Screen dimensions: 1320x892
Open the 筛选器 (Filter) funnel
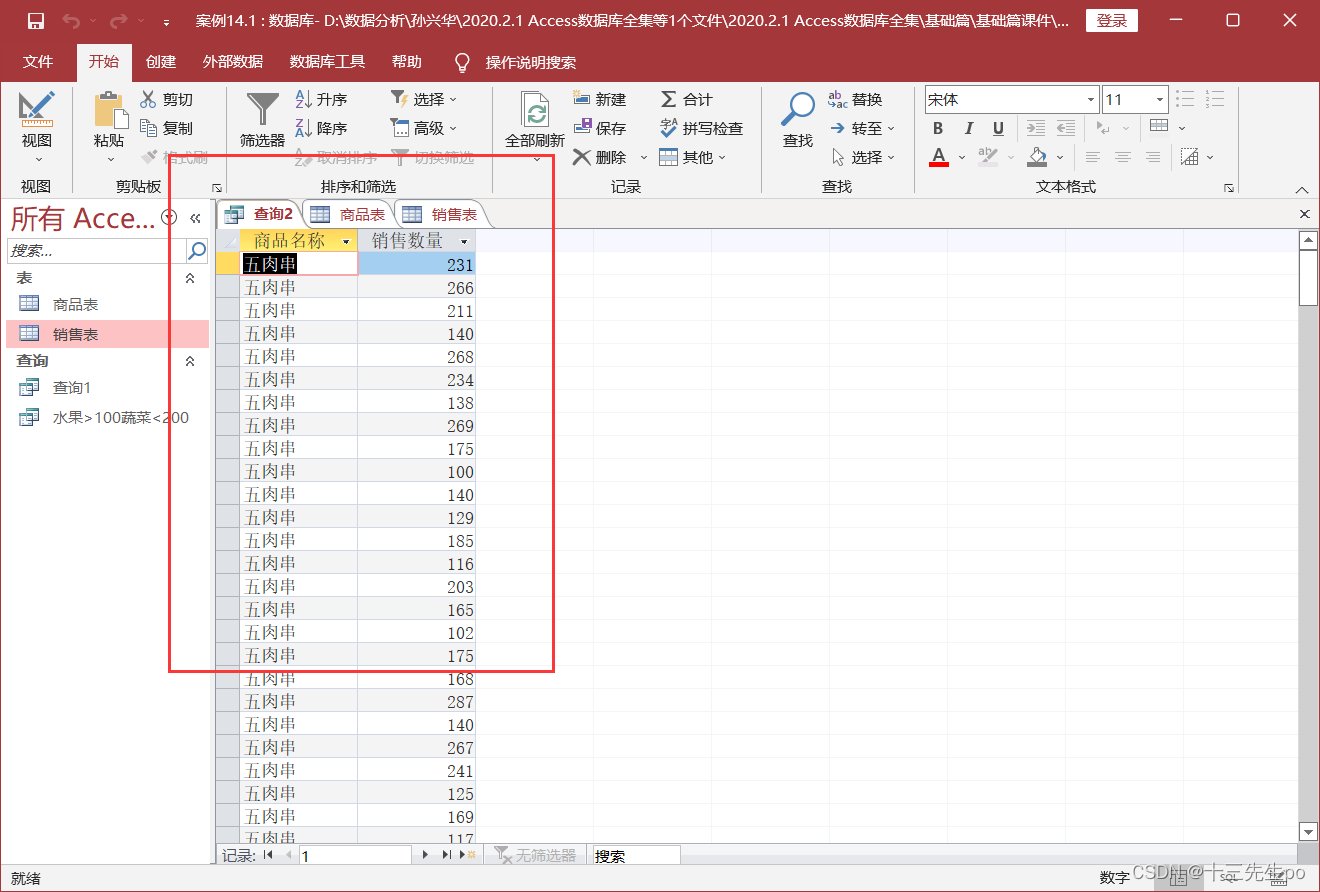(x=263, y=109)
